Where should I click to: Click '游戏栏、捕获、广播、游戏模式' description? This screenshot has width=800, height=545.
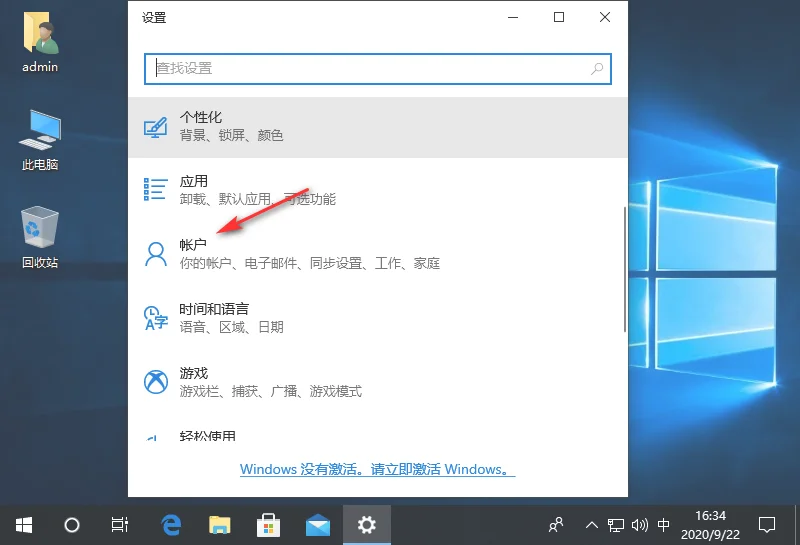click(270, 391)
